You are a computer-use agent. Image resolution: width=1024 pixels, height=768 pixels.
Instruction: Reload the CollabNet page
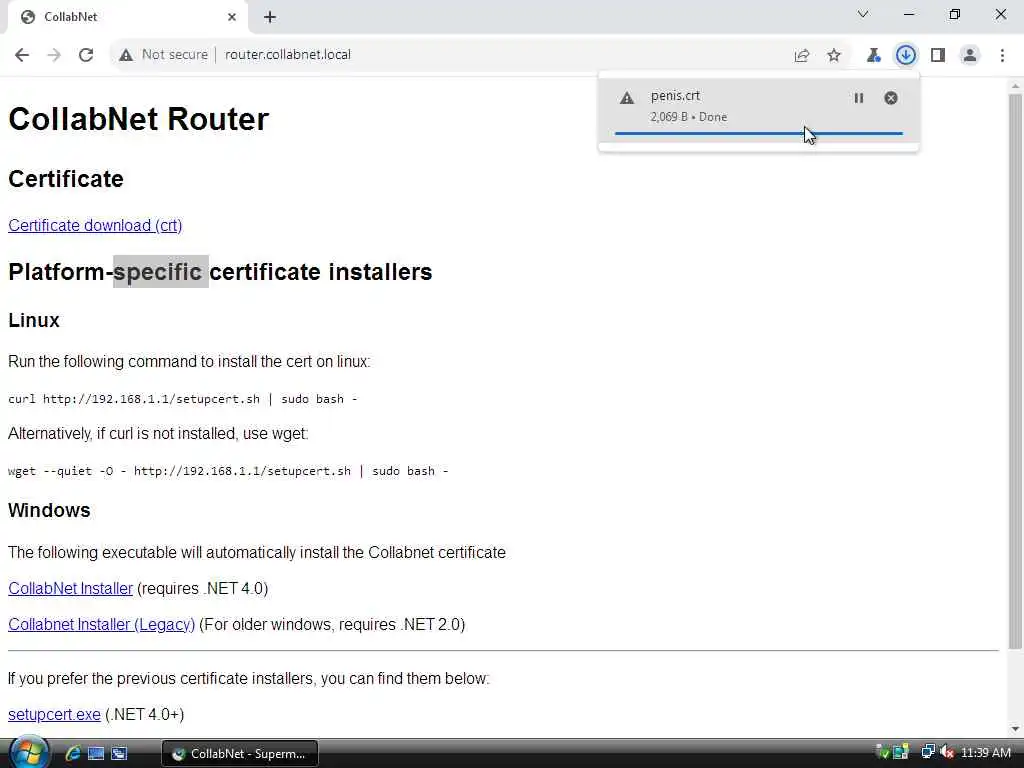point(86,55)
